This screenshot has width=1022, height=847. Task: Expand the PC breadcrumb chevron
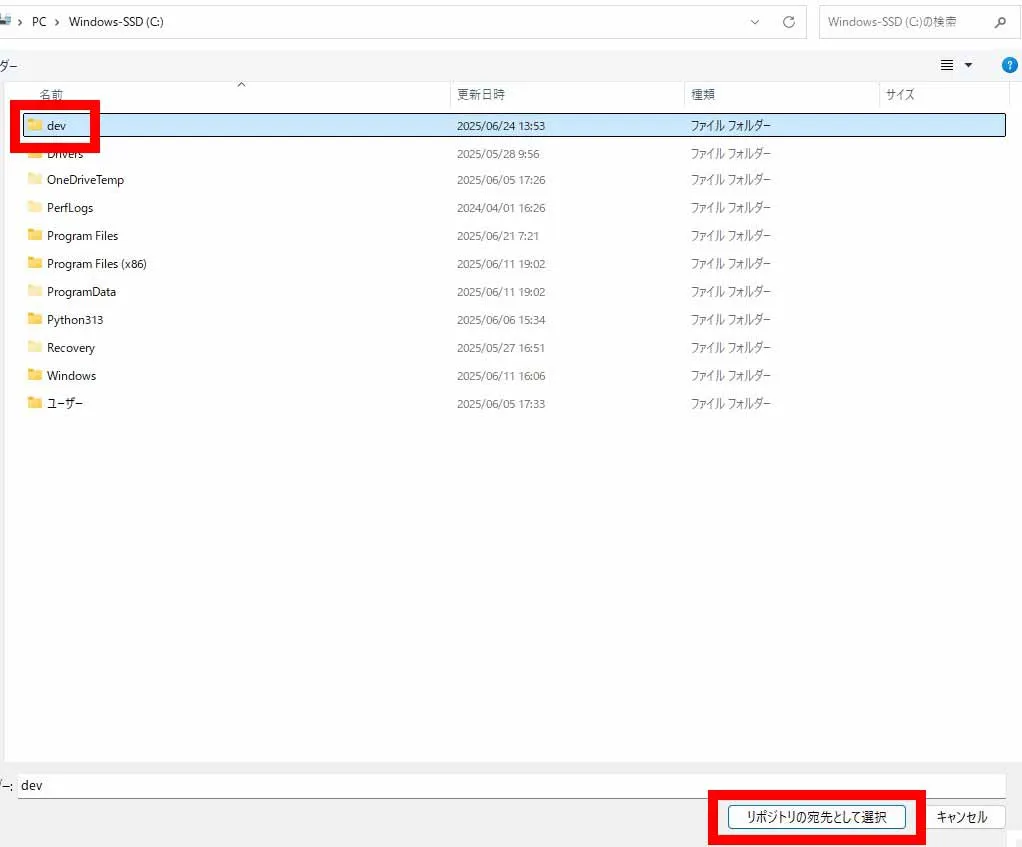coord(57,22)
